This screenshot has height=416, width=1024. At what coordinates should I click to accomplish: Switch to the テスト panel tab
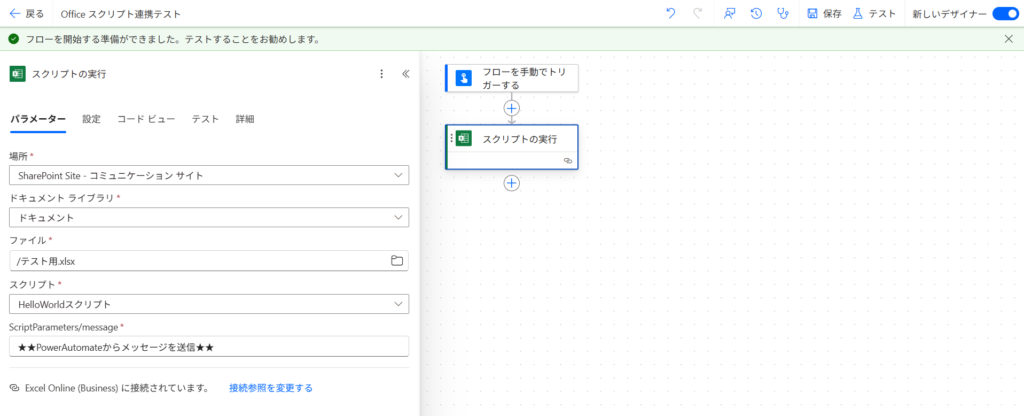205,120
